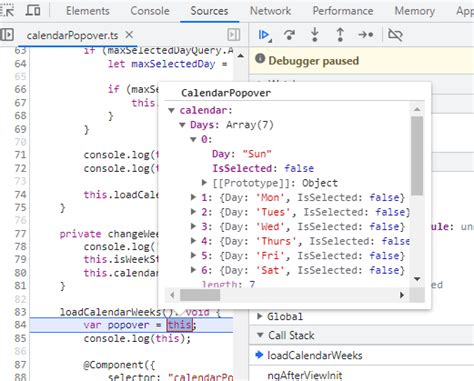This screenshot has width=474, height=381.
Task: Resume script execution
Action: pyautogui.click(x=265, y=35)
